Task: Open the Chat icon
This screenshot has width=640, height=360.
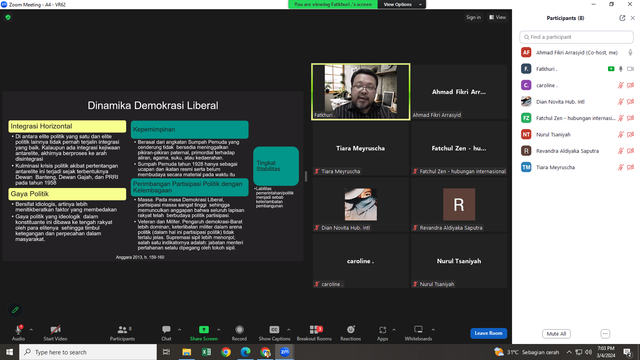Action: click(x=166, y=329)
